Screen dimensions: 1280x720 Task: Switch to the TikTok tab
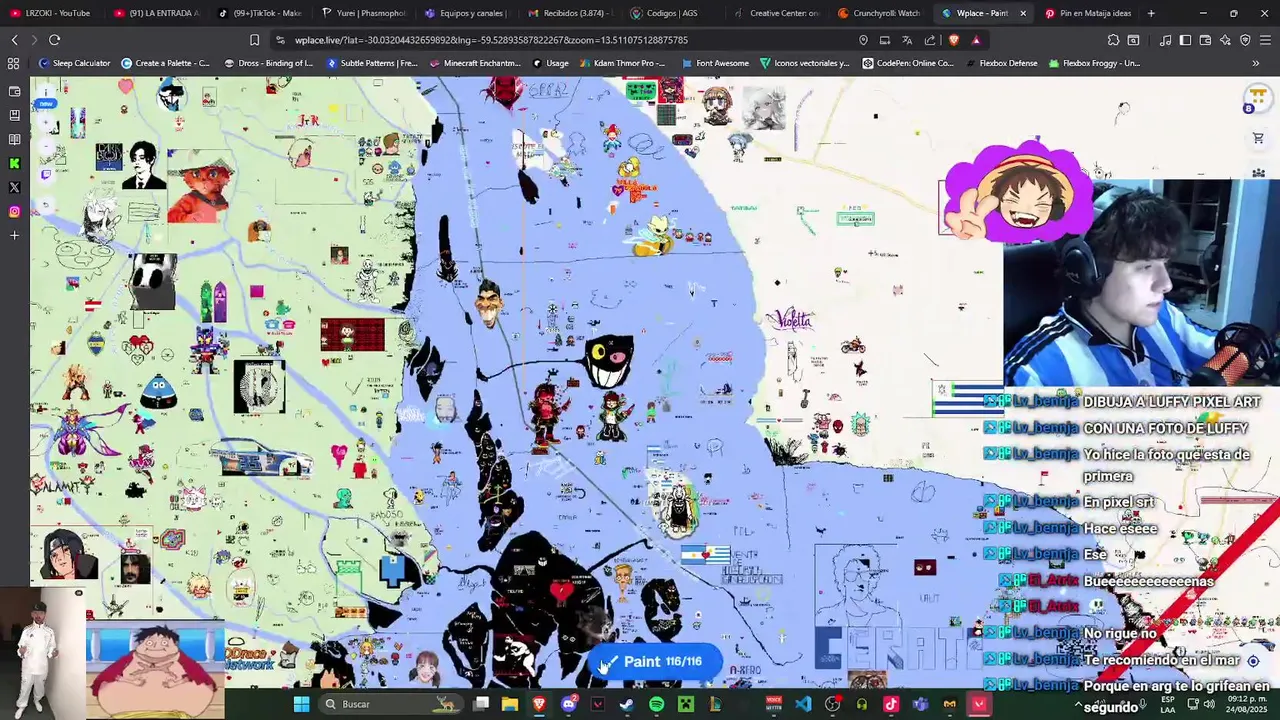tap(258, 13)
